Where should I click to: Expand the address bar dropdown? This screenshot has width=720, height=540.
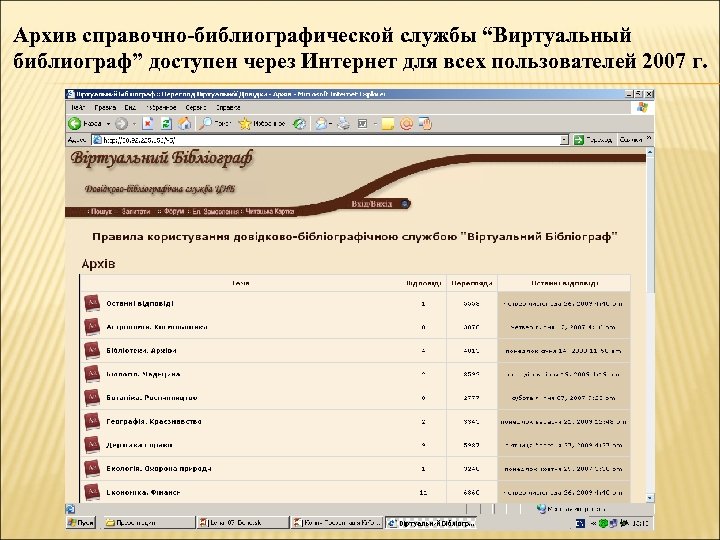[x=564, y=140]
